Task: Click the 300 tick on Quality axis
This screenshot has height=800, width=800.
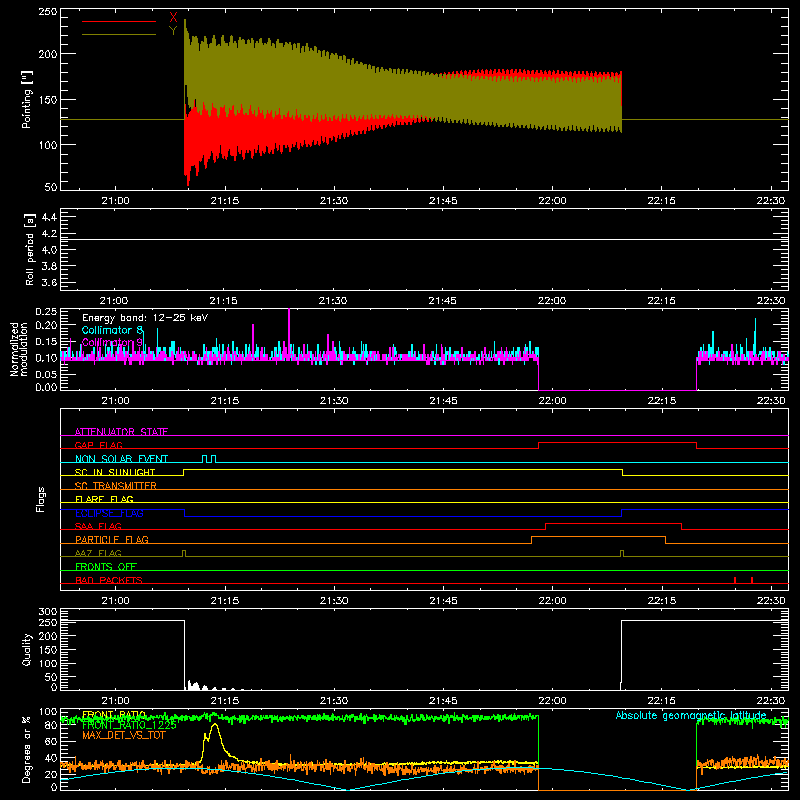Action: click(x=47, y=612)
